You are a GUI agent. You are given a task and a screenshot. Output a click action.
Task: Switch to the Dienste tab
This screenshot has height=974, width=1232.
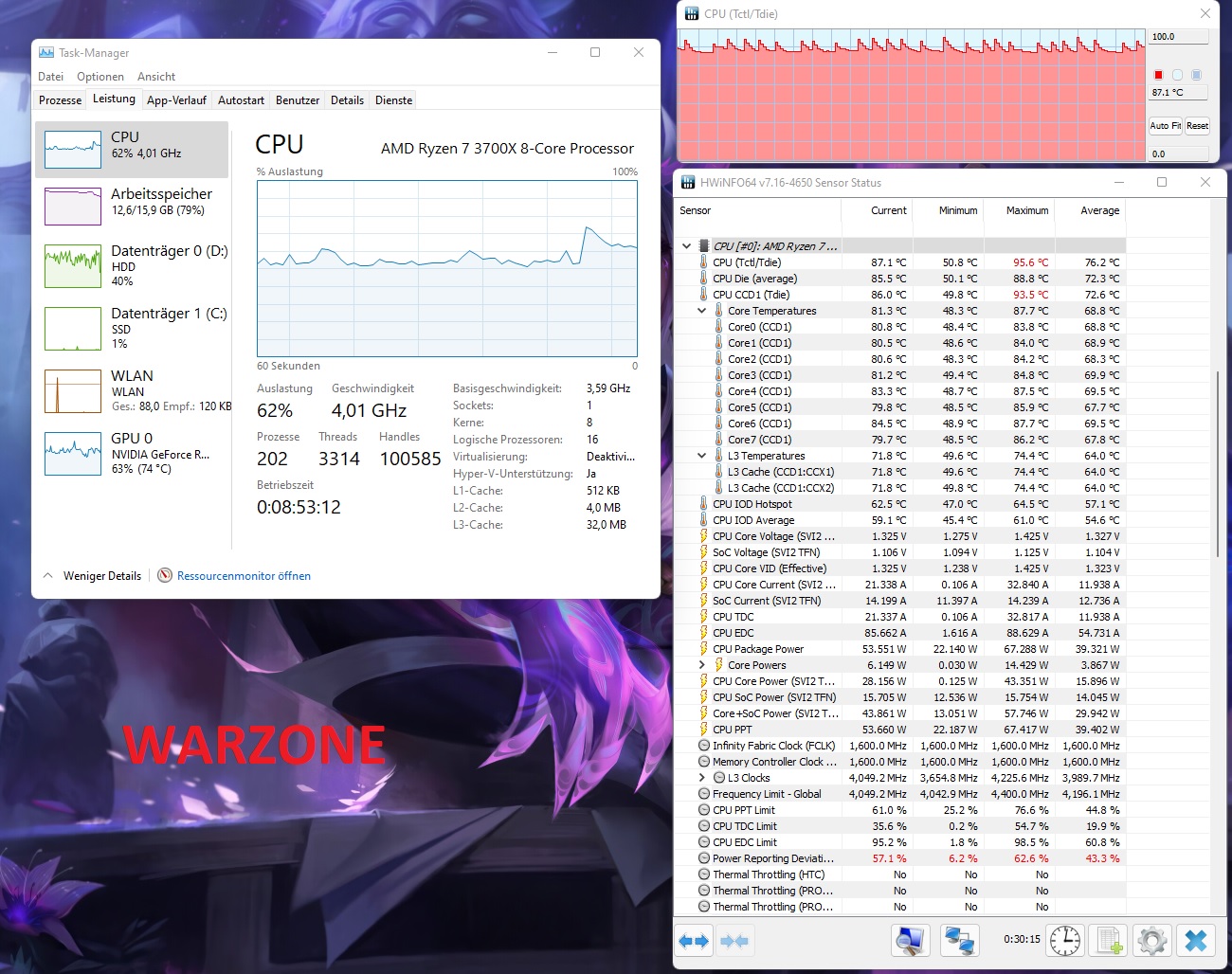(x=393, y=100)
